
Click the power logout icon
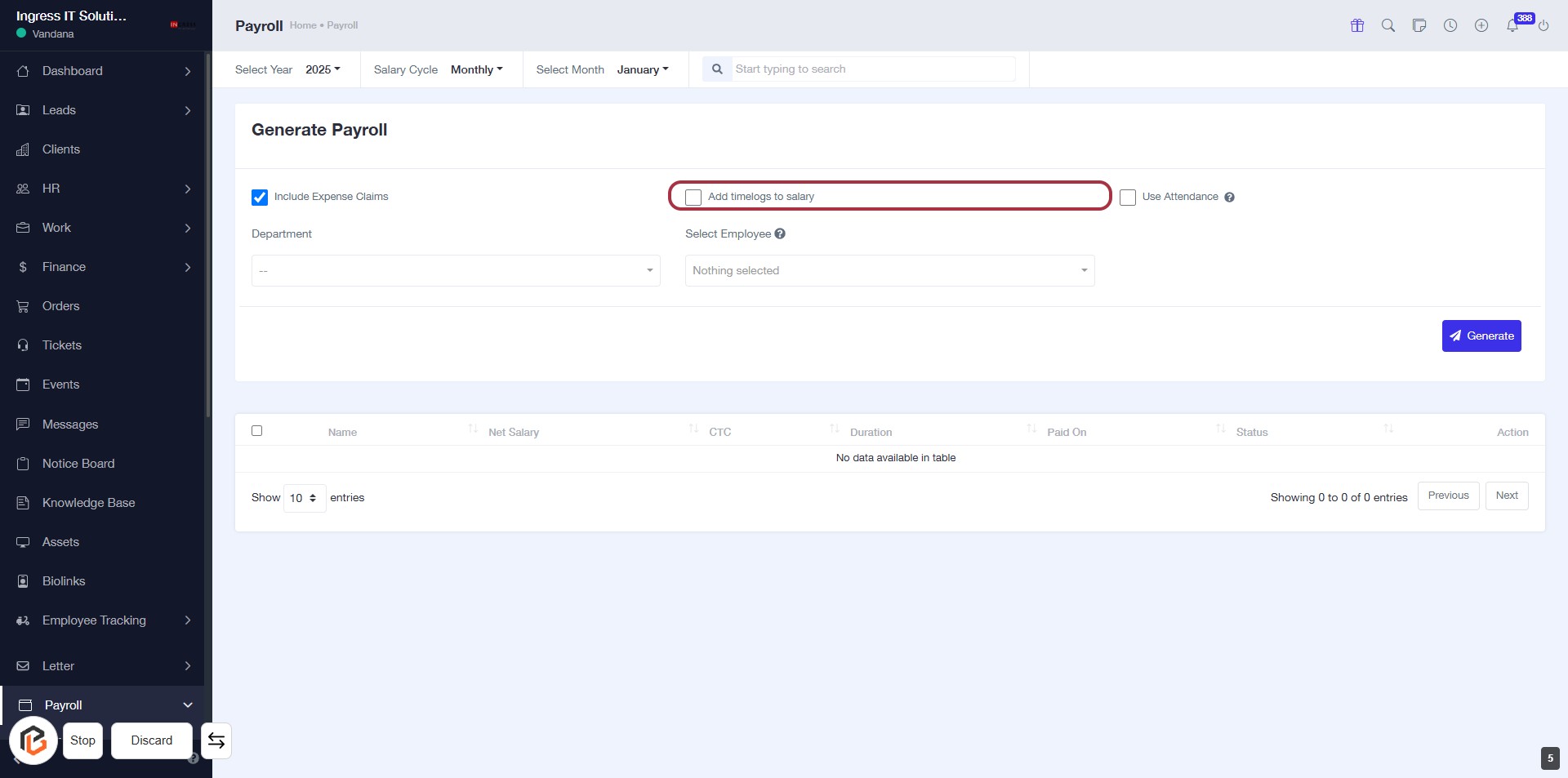1543,25
